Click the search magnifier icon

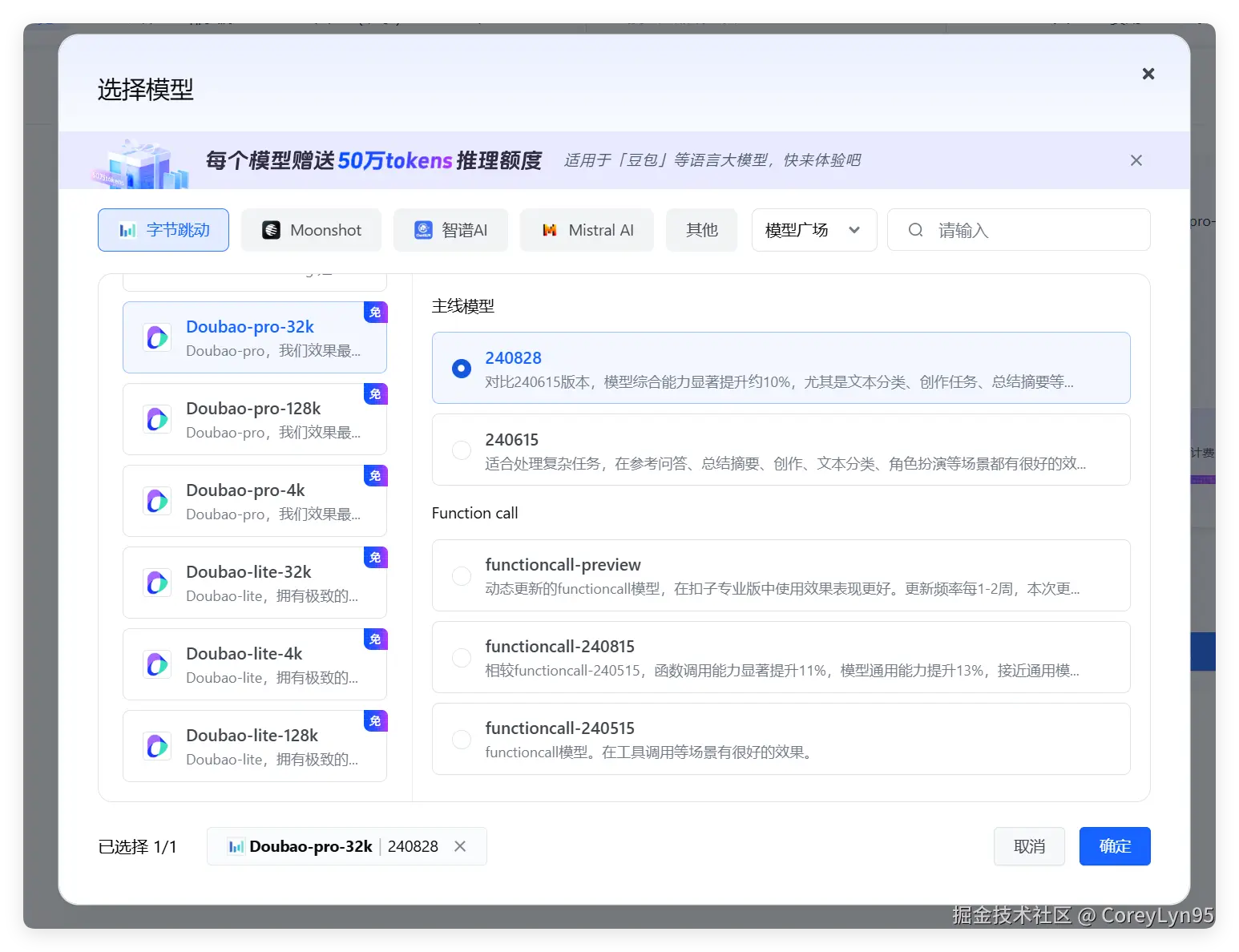click(x=915, y=230)
